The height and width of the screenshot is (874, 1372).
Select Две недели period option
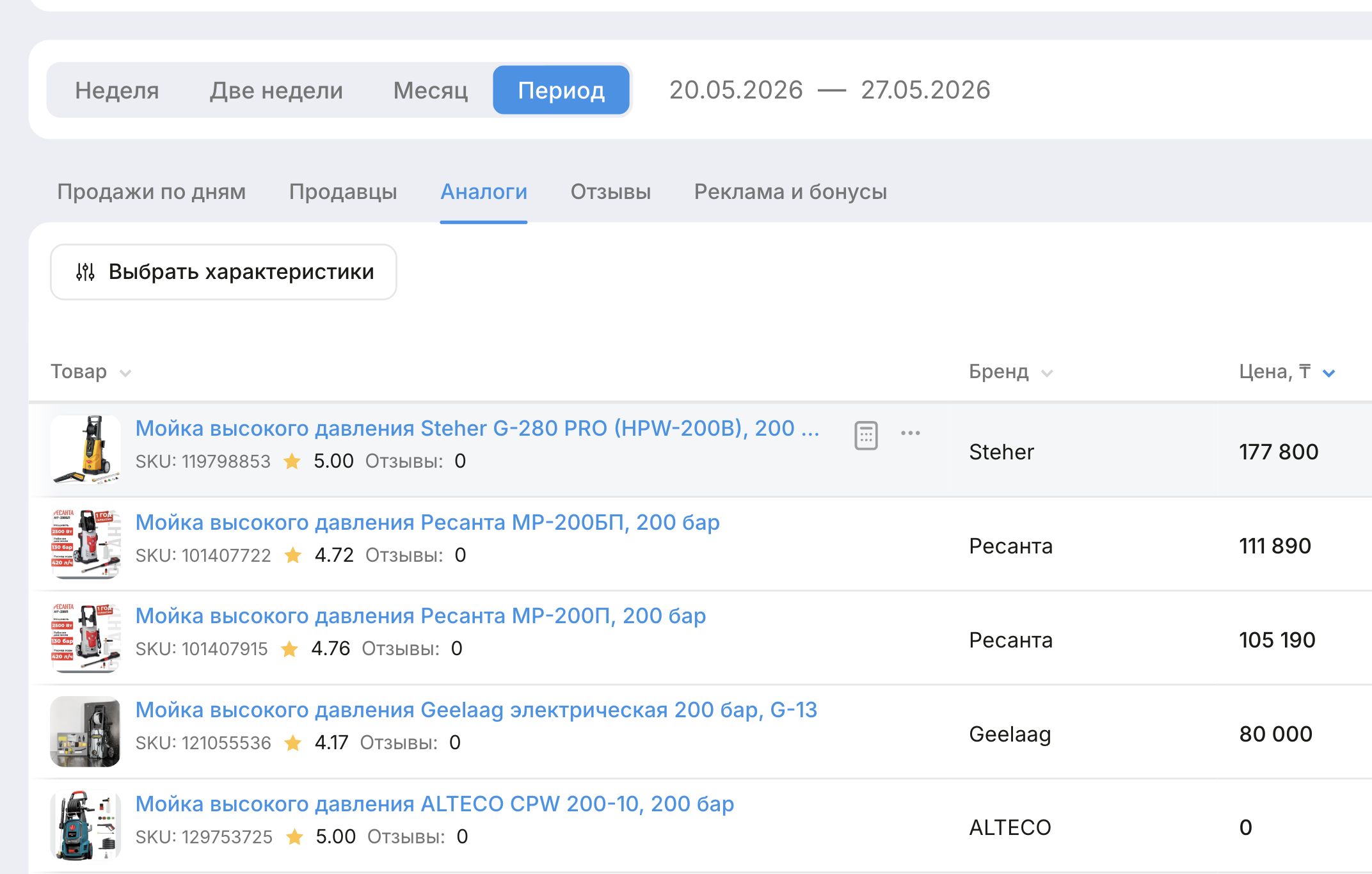click(276, 90)
